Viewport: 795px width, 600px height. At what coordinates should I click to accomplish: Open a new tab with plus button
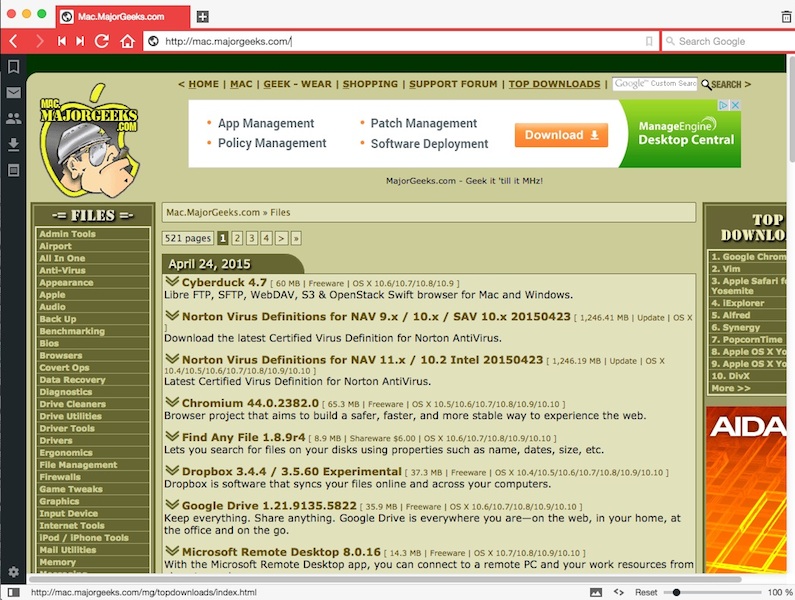203,17
